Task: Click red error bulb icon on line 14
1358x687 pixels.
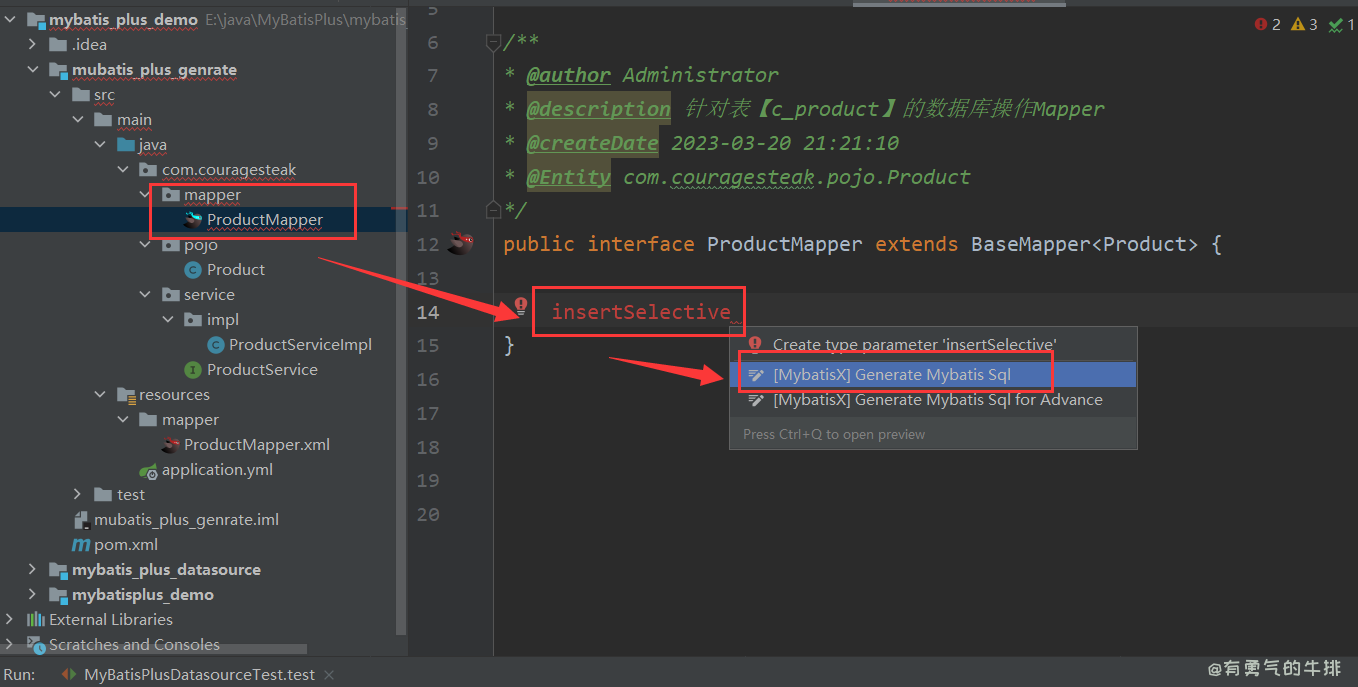Action: point(520,306)
